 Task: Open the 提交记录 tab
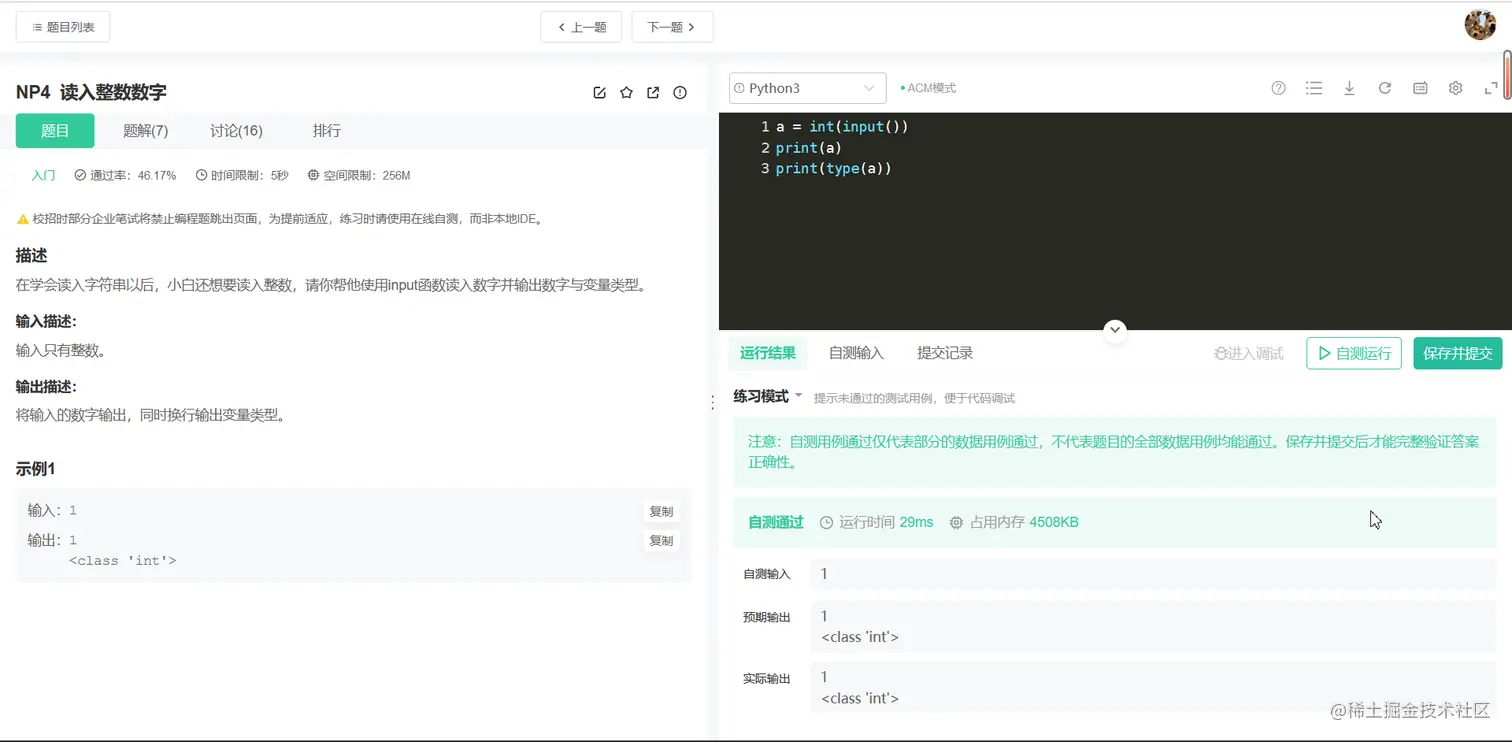tap(943, 352)
